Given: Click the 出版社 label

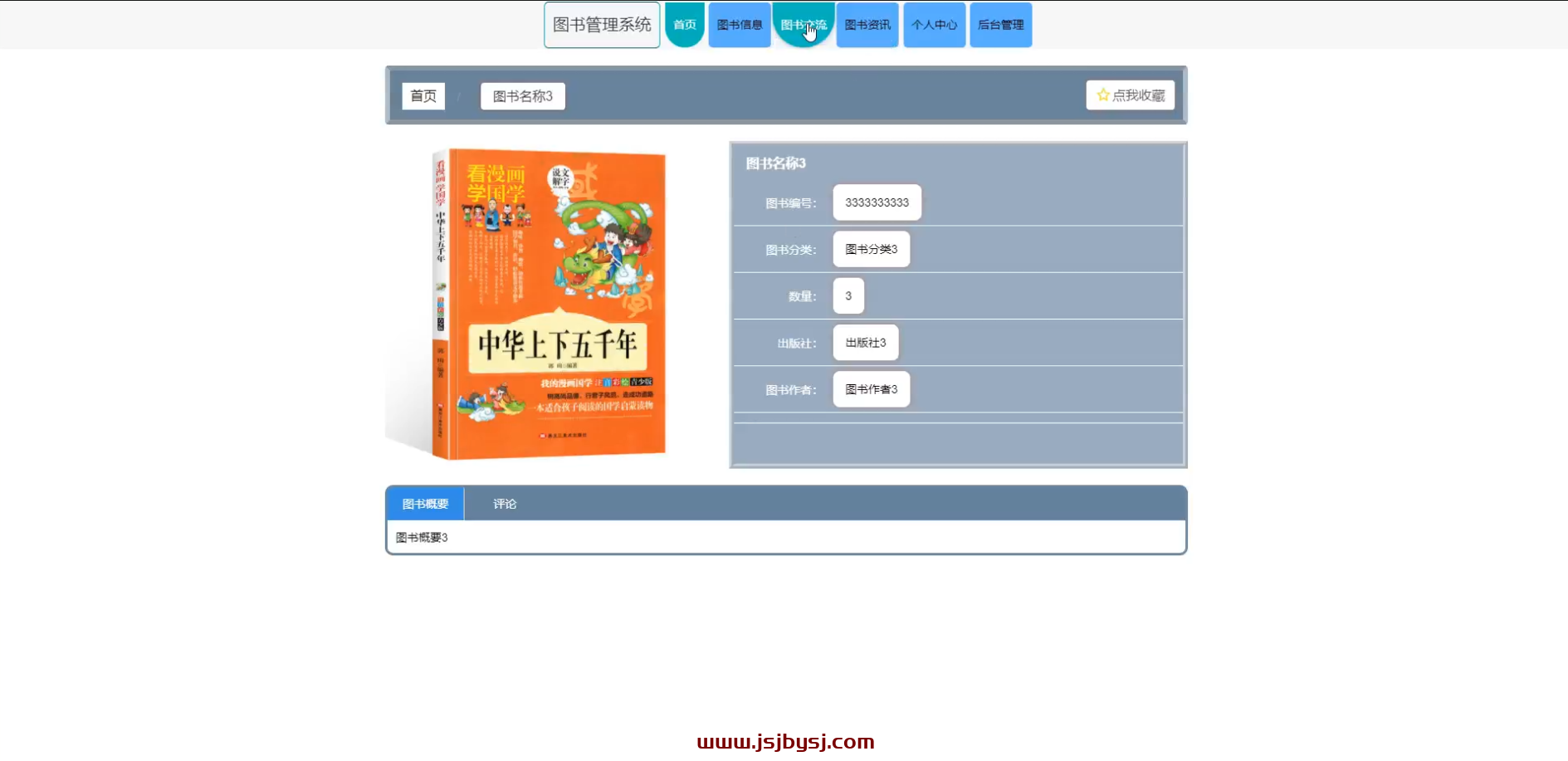Looking at the screenshot, I should (x=797, y=344).
